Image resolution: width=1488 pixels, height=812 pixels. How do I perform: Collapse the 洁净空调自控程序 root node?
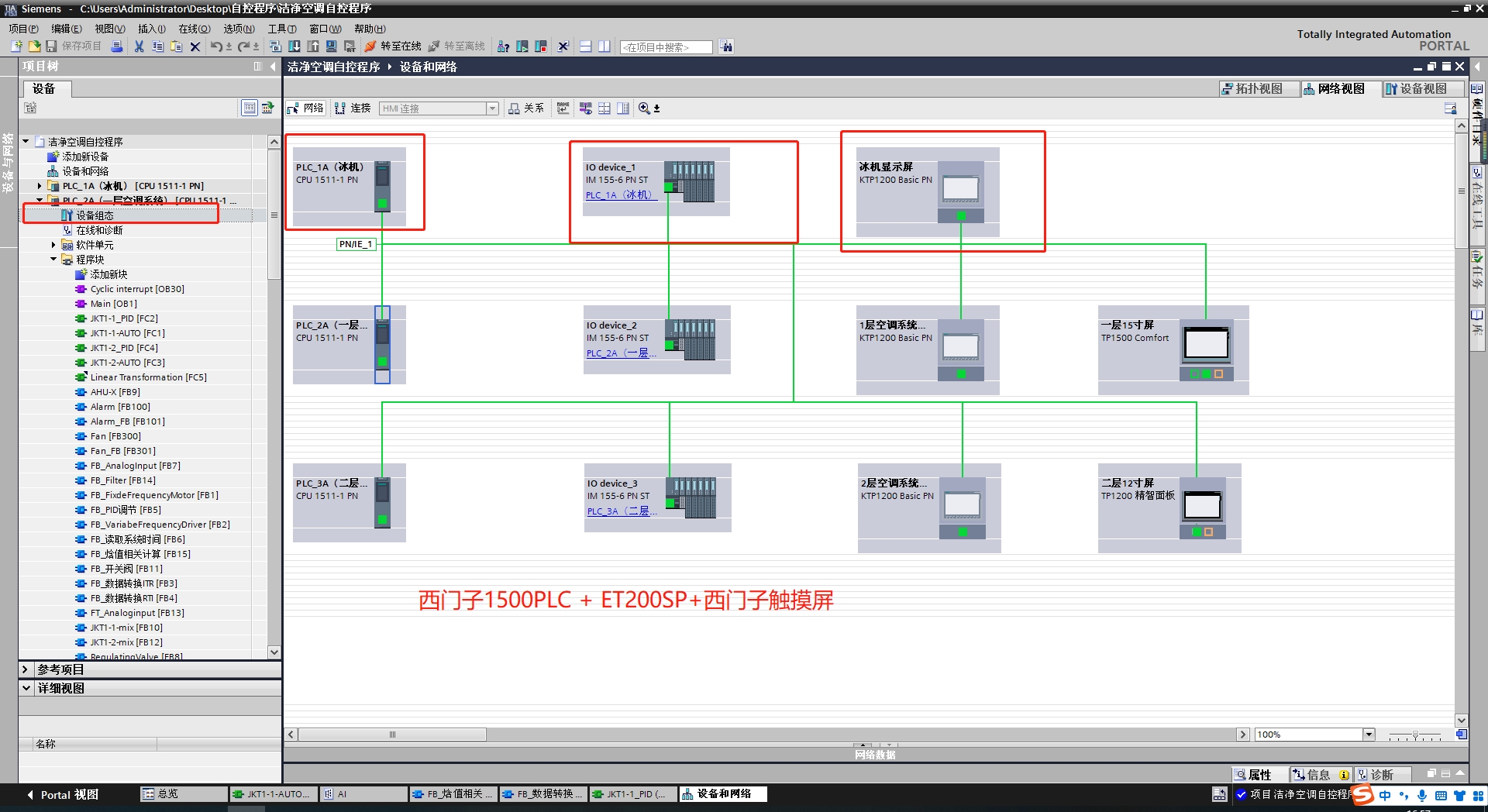pyautogui.click(x=26, y=142)
